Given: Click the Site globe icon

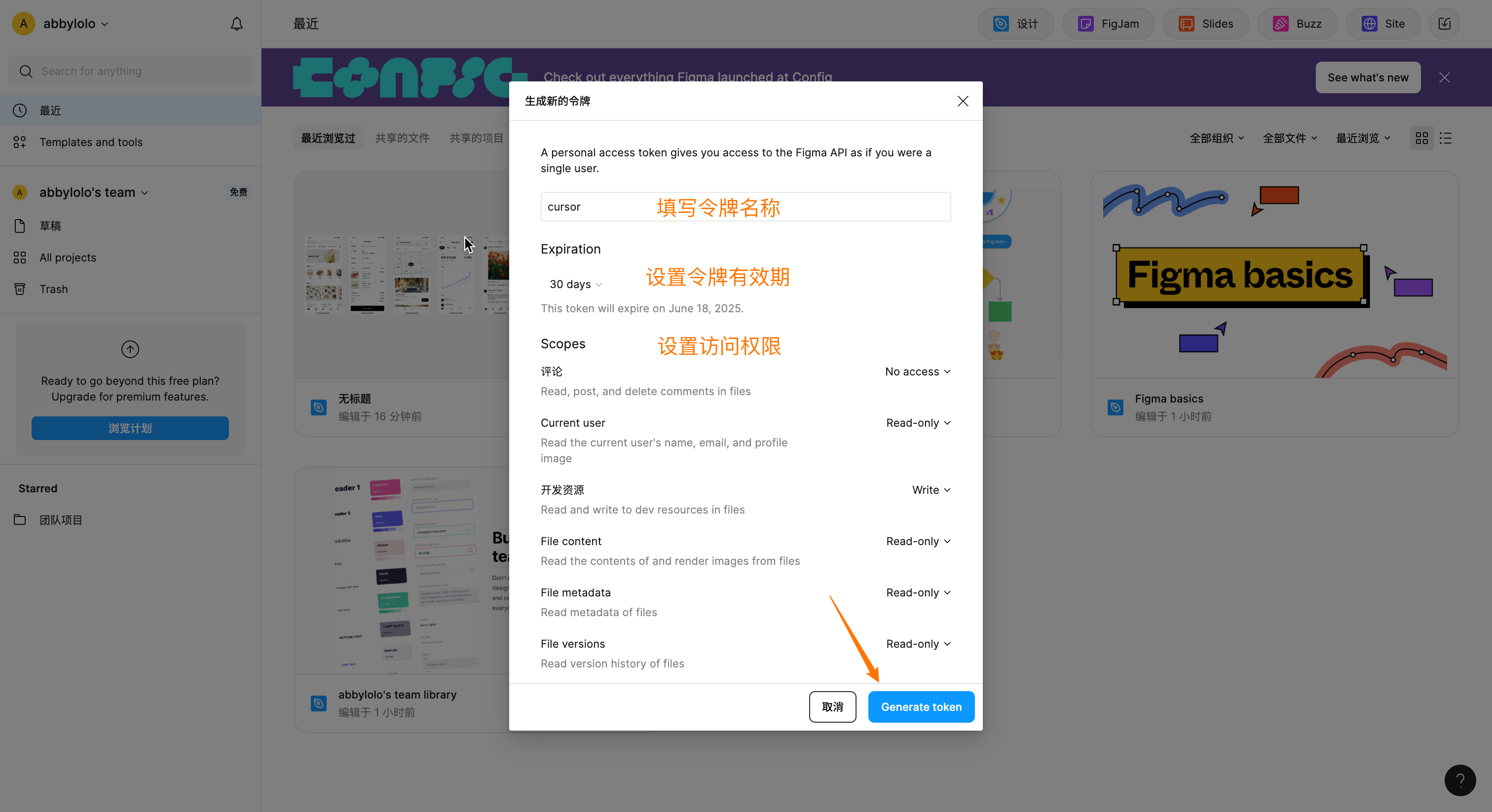Looking at the screenshot, I should click(x=1369, y=24).
